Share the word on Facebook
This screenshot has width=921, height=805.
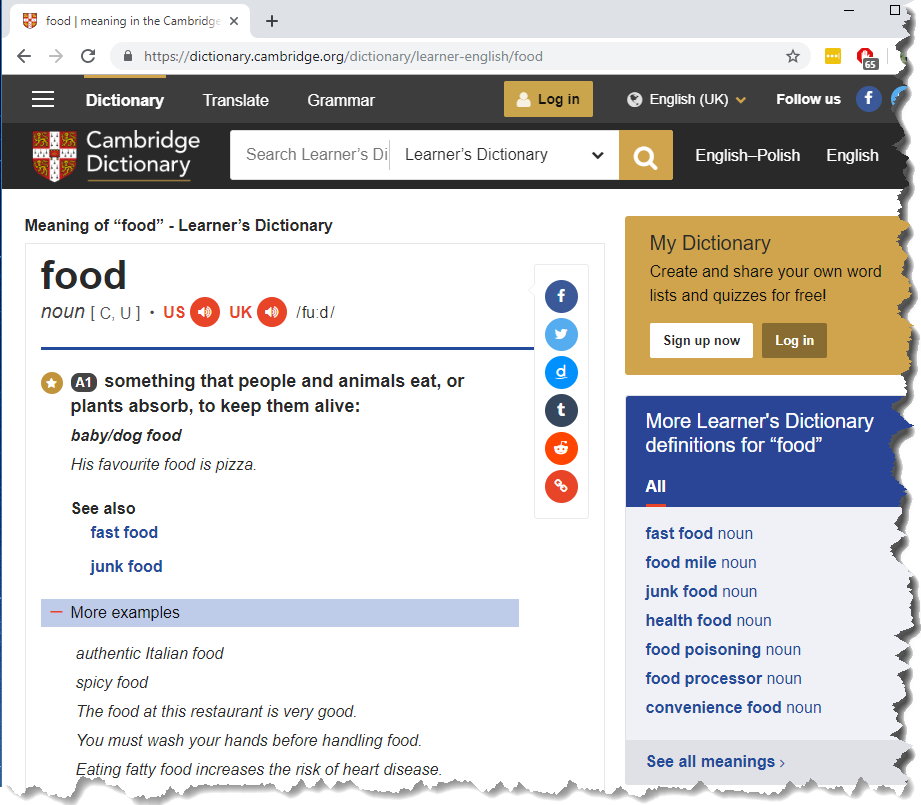click(x=561, y=296)
